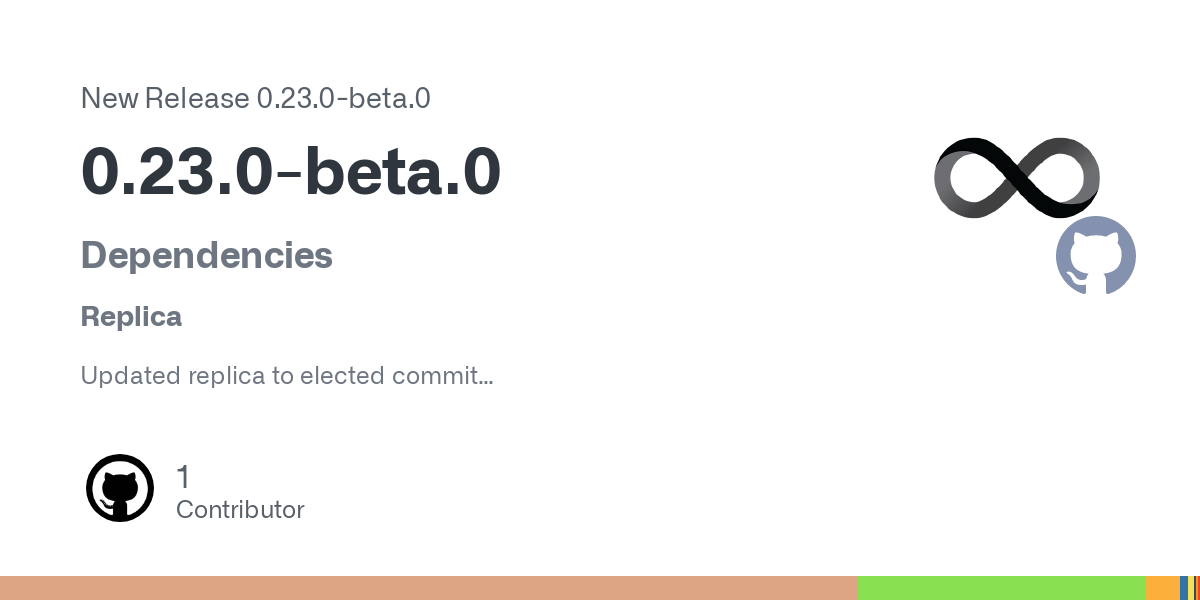Click the green segment of the language bar
The height and width of the screenshot is (600, 1200).
[x=1002, y=588]
